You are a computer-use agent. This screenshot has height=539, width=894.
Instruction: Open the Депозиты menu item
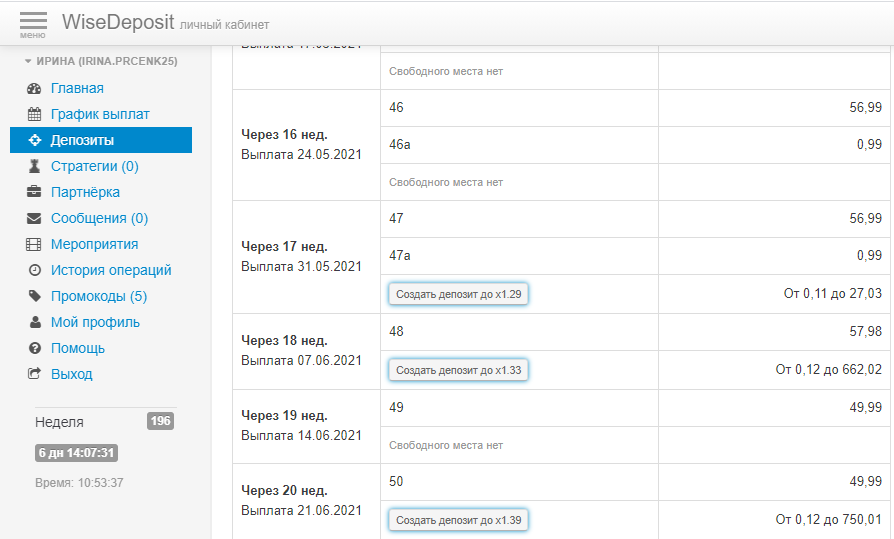point(82,141)
